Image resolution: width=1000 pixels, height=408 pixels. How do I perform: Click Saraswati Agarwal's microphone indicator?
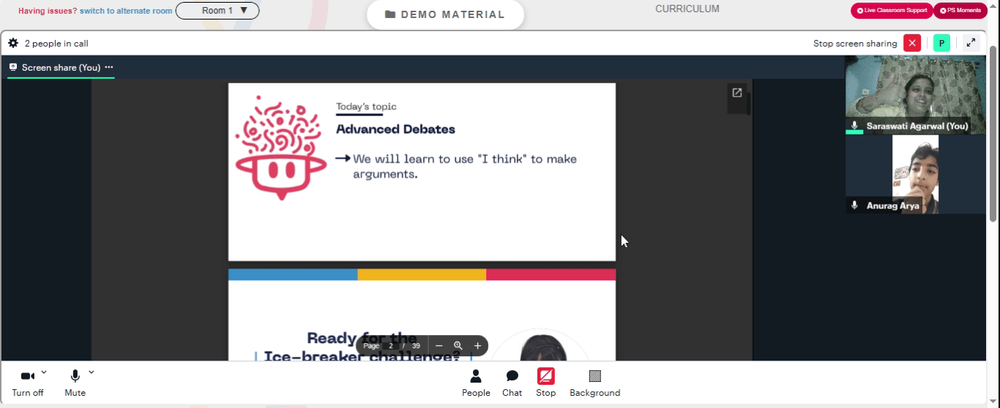click(x=855, y=126)
